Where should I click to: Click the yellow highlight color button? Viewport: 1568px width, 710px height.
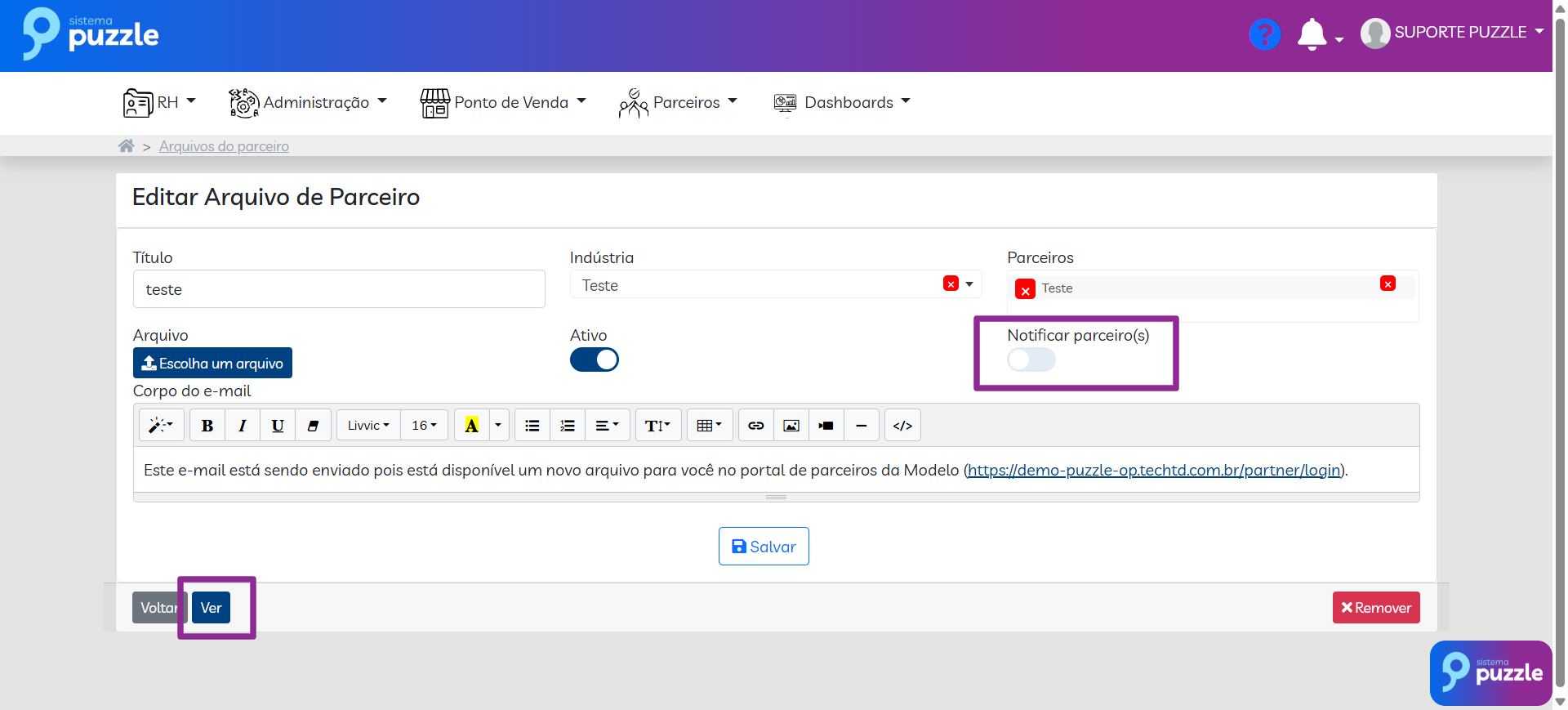click(x=471, y=426)
